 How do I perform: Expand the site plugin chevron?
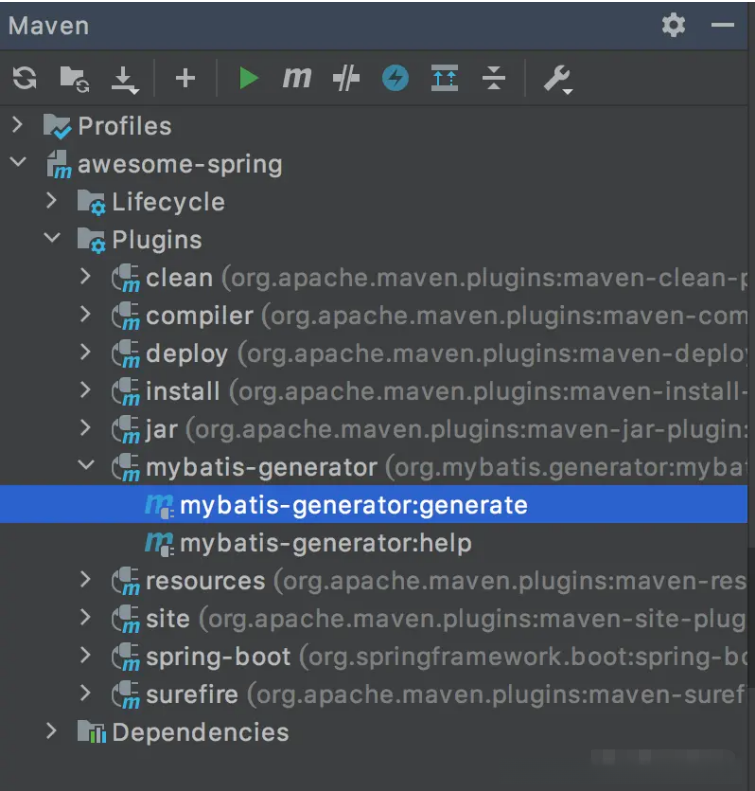86,618
